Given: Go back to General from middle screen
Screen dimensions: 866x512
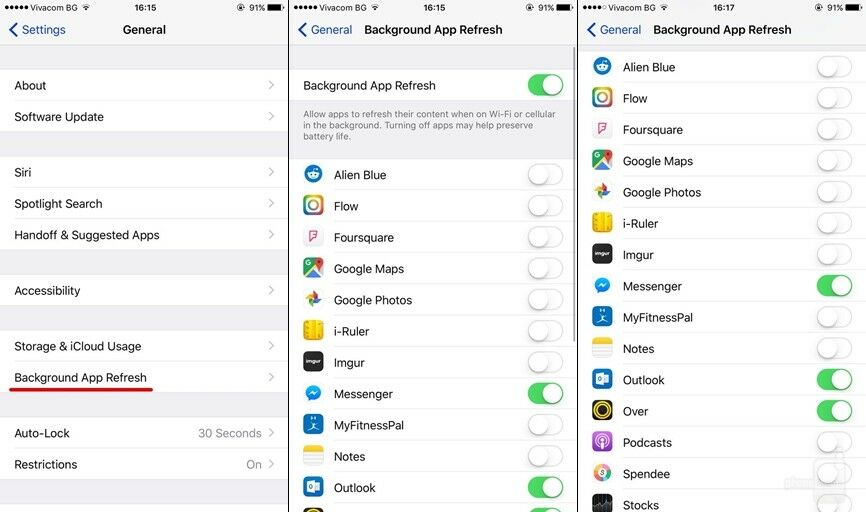Looking at the screenshot, I should point(325,30).
